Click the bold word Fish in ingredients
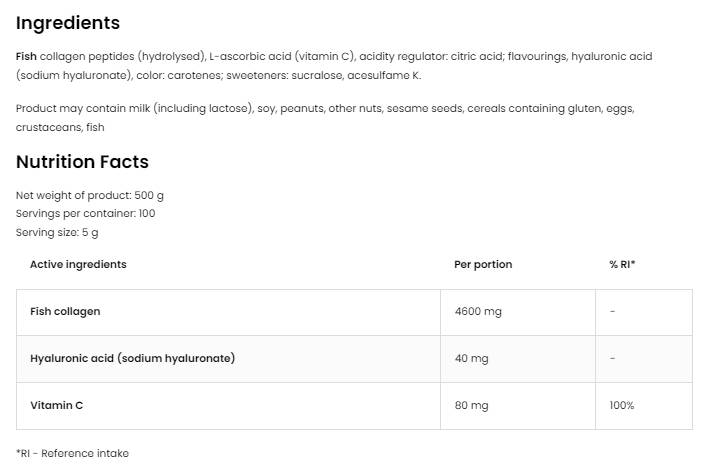709x471 pixels. (x=26, y=56)
